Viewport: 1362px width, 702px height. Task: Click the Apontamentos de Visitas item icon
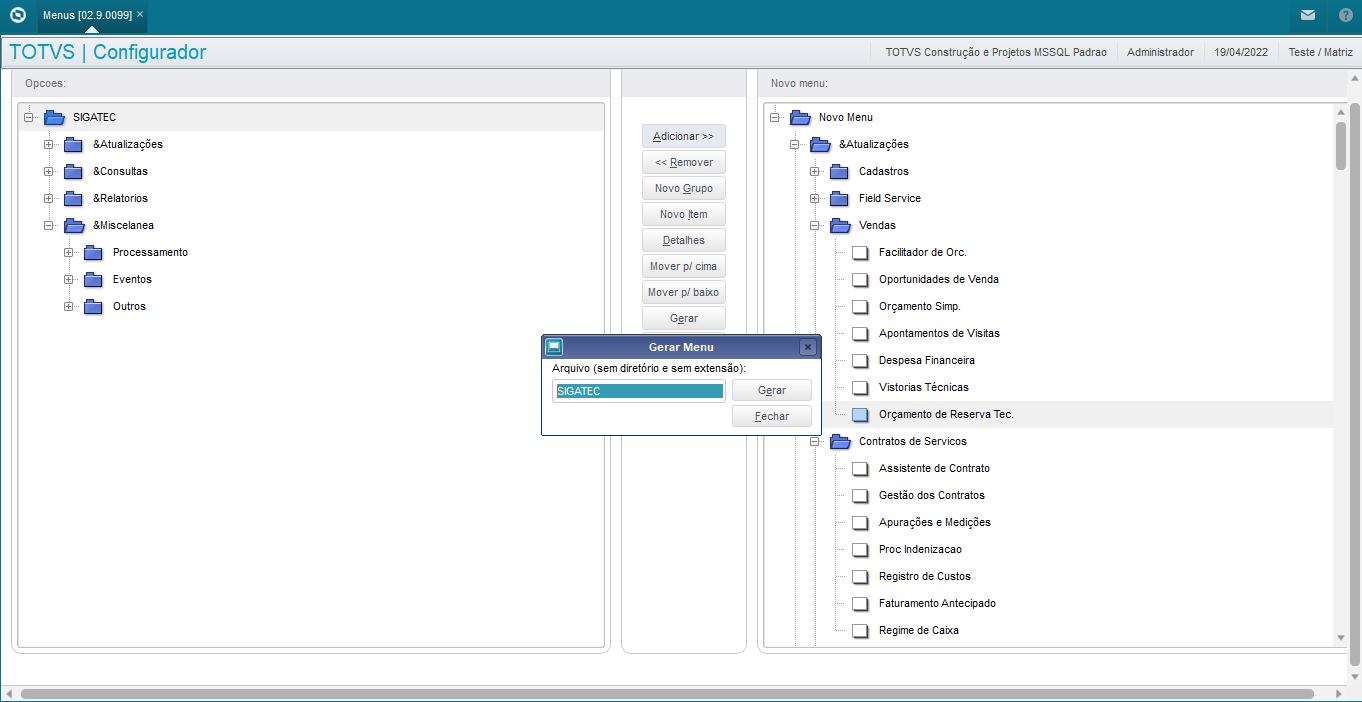860,333
